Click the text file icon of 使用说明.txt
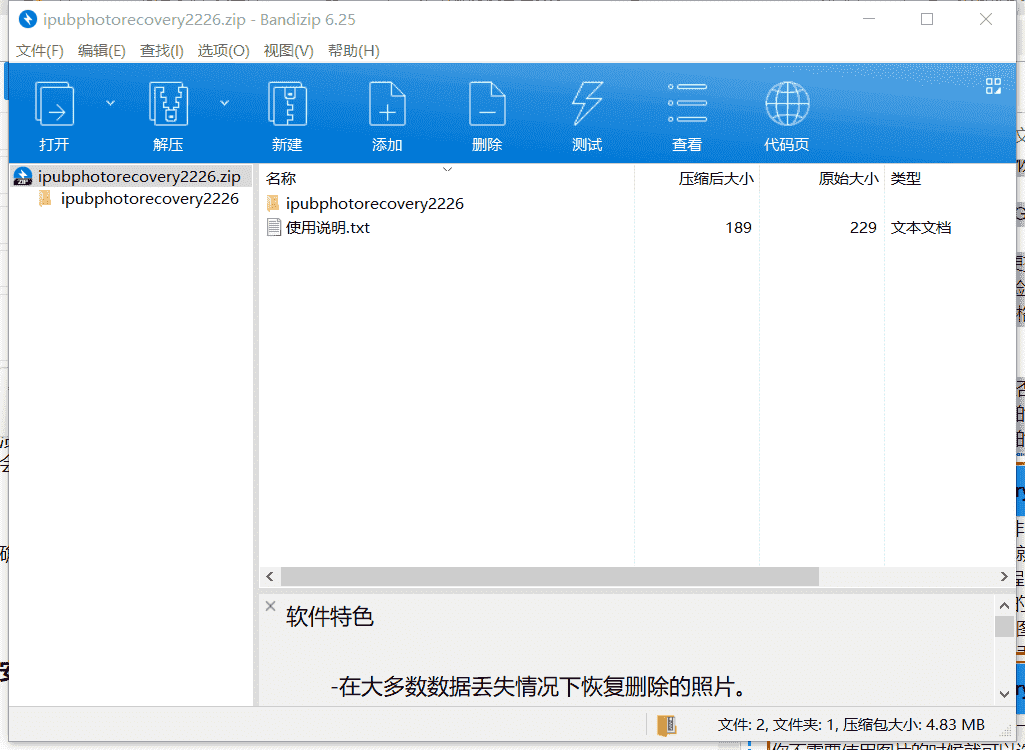 [274, 228]
